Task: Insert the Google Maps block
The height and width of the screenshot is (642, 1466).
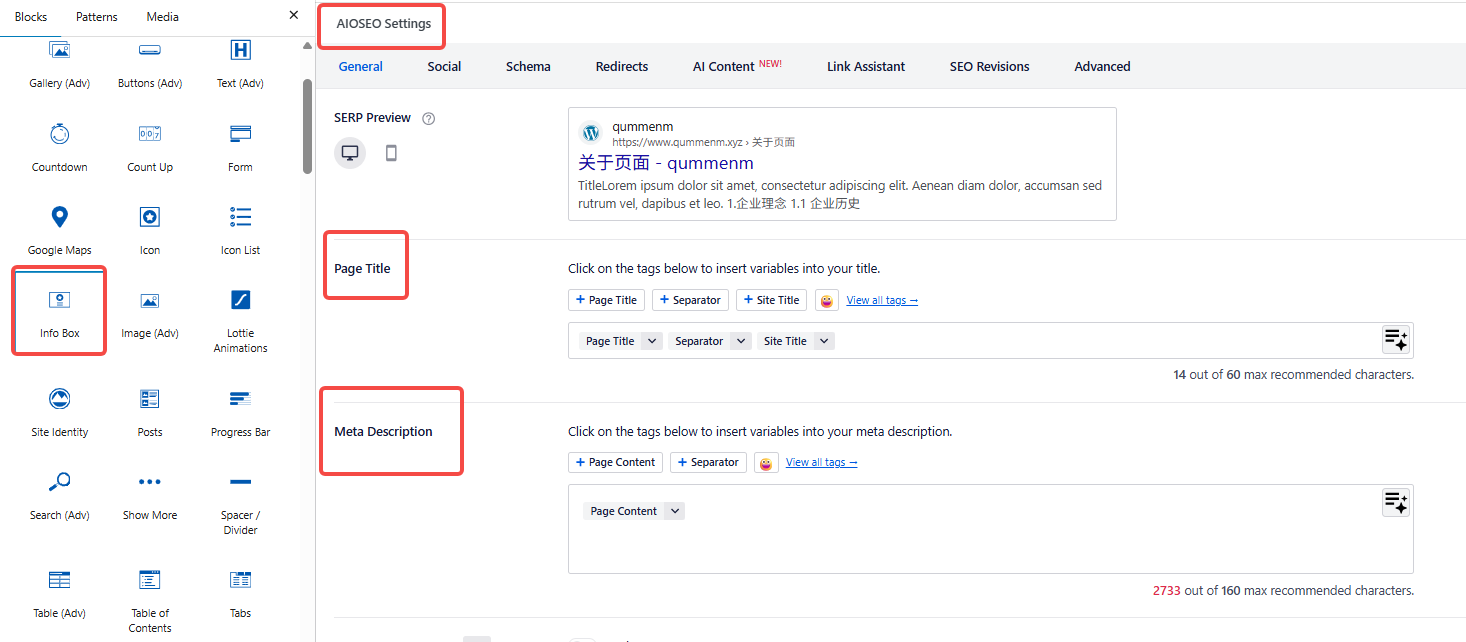Action: (x=59, y=229)
